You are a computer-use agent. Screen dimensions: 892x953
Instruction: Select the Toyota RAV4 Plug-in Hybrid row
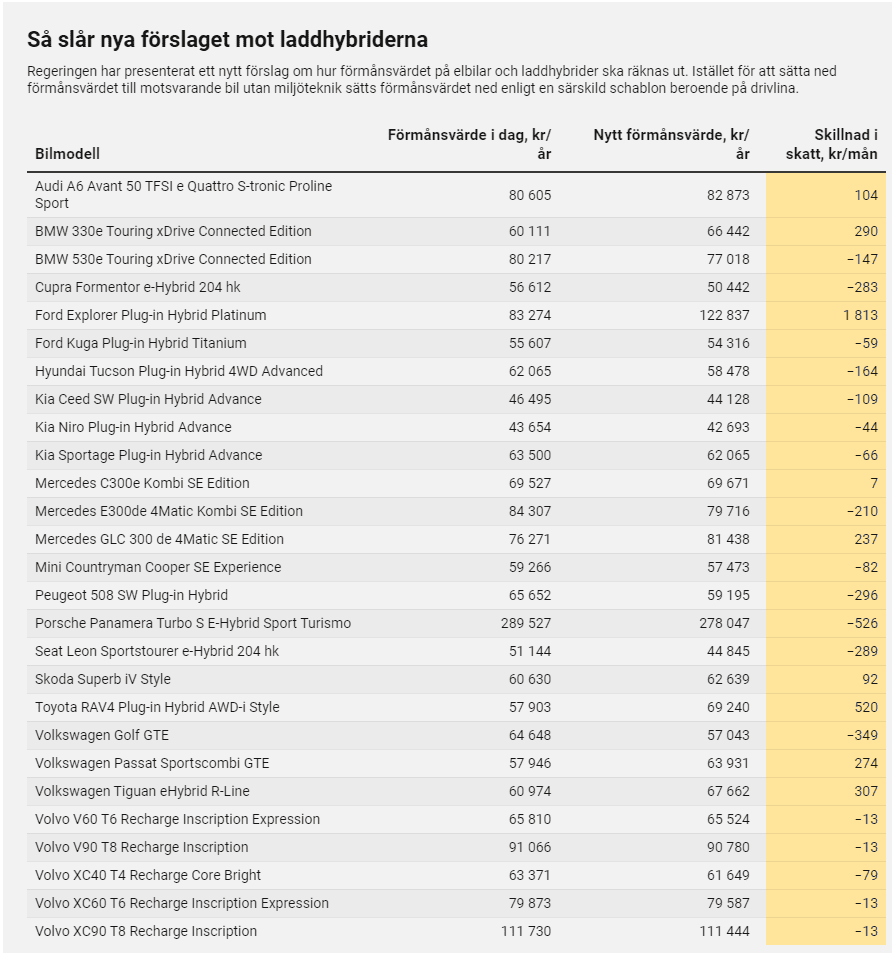pyautogui.click(x=456, y=707)
